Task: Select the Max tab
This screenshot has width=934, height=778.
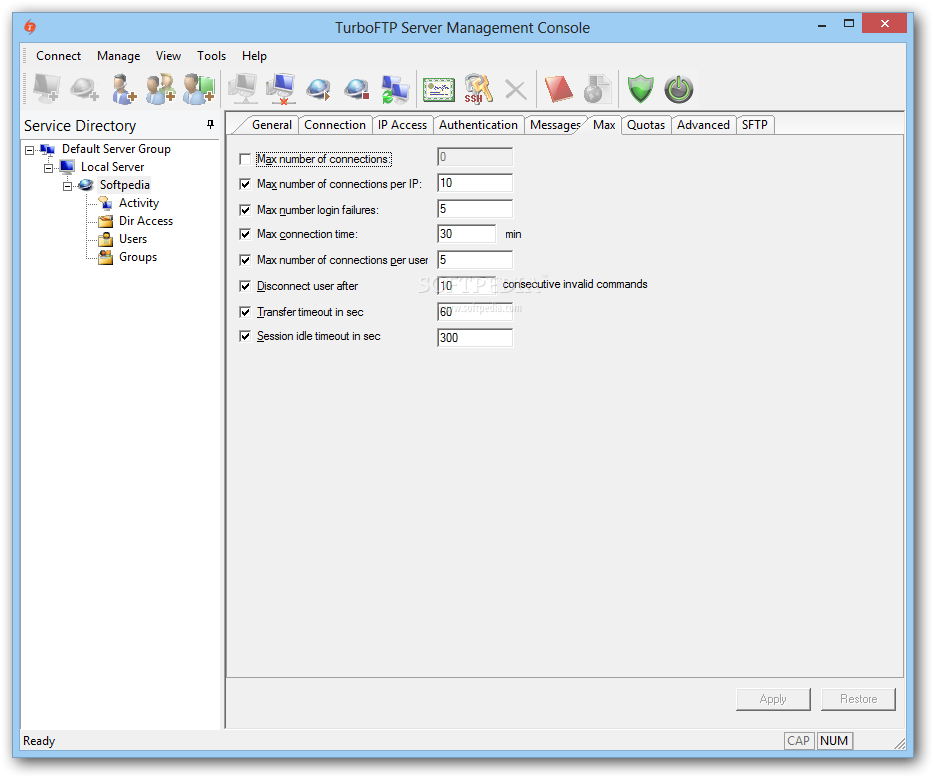Action: tap(604, 125)
